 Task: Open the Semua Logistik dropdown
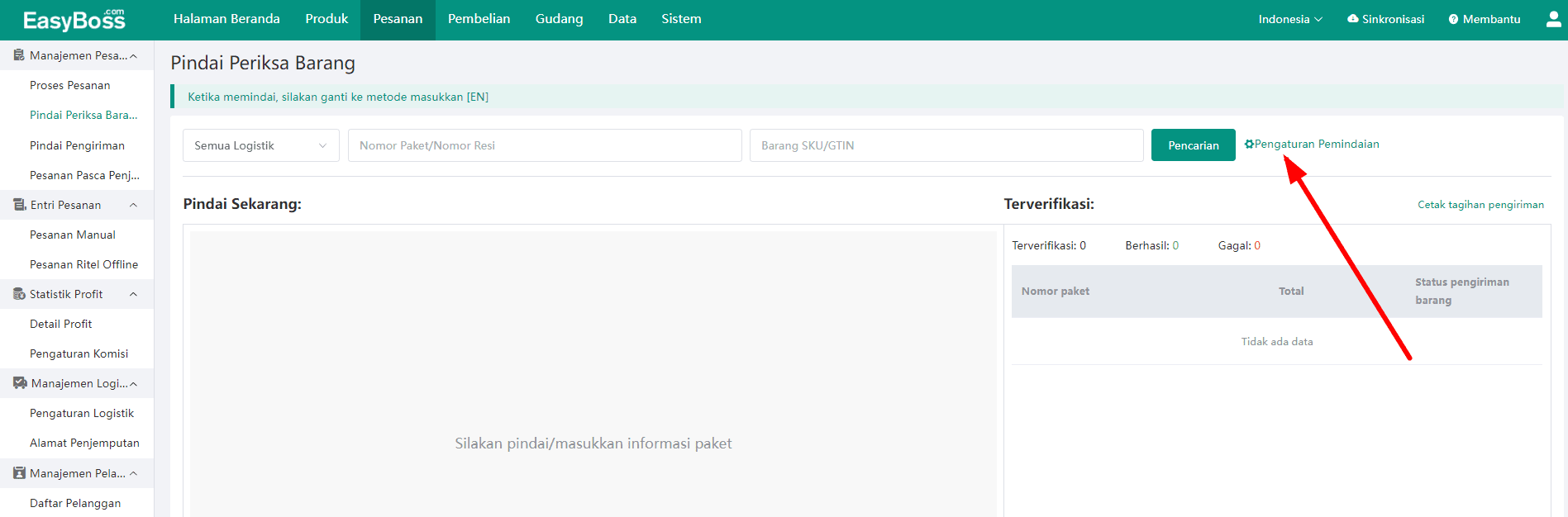(x=260, y=145)
